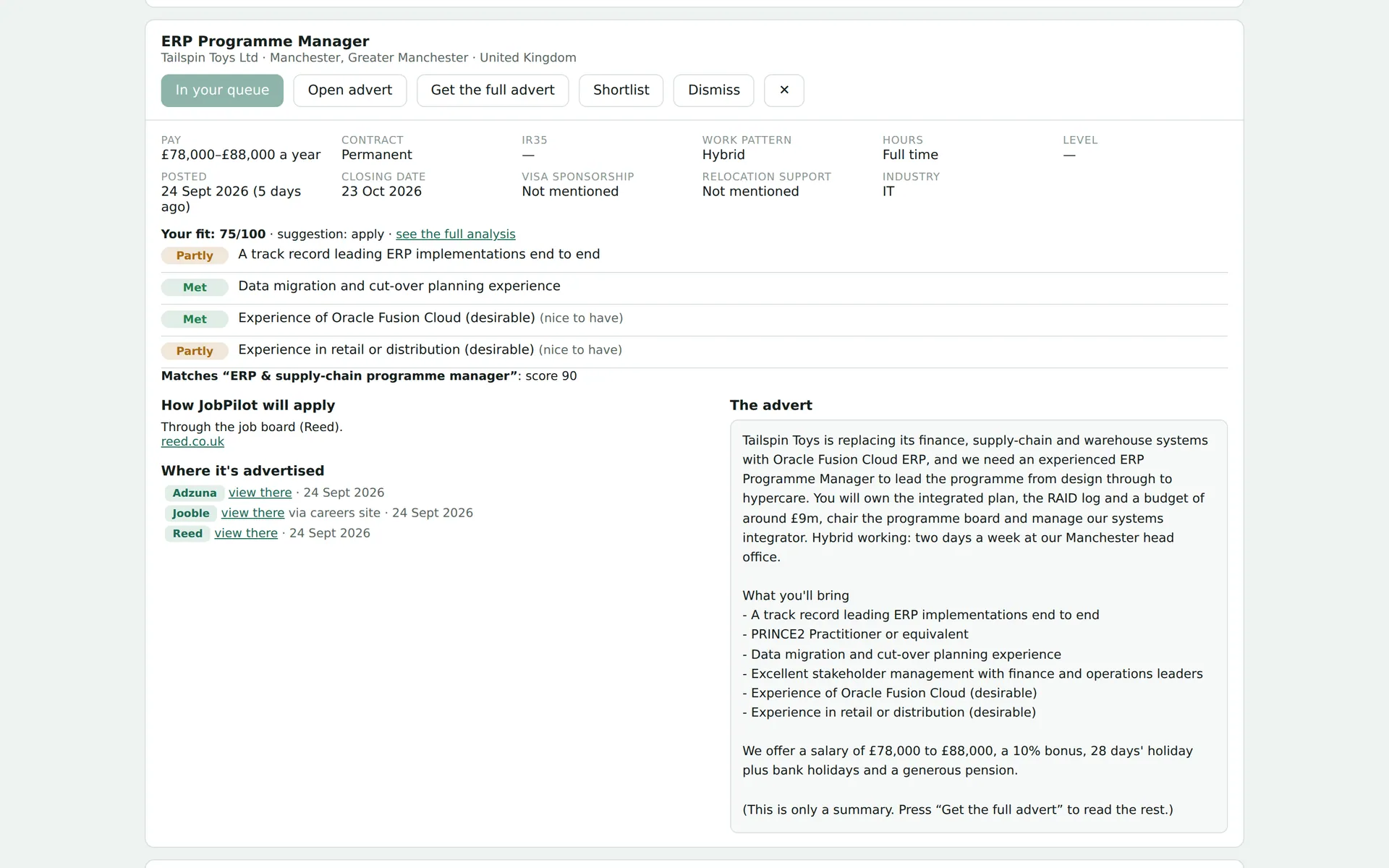This screenshot has height=868, width=1389.
Task: Click the Tailspin Toys Ltd location subtitle
Action: [x=369, y=58]
